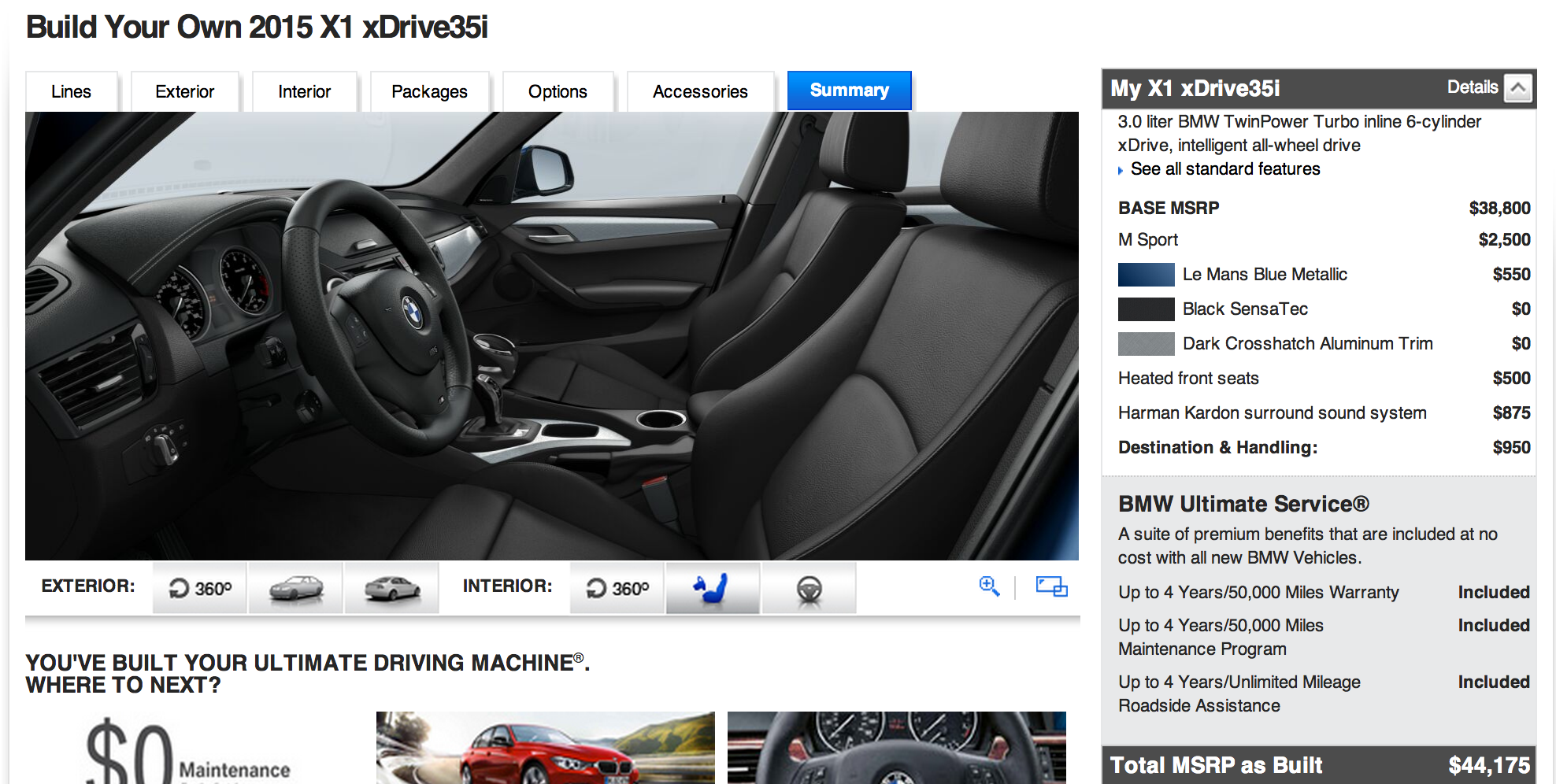Switch to the Exterior tab

(x=184, y=91)
